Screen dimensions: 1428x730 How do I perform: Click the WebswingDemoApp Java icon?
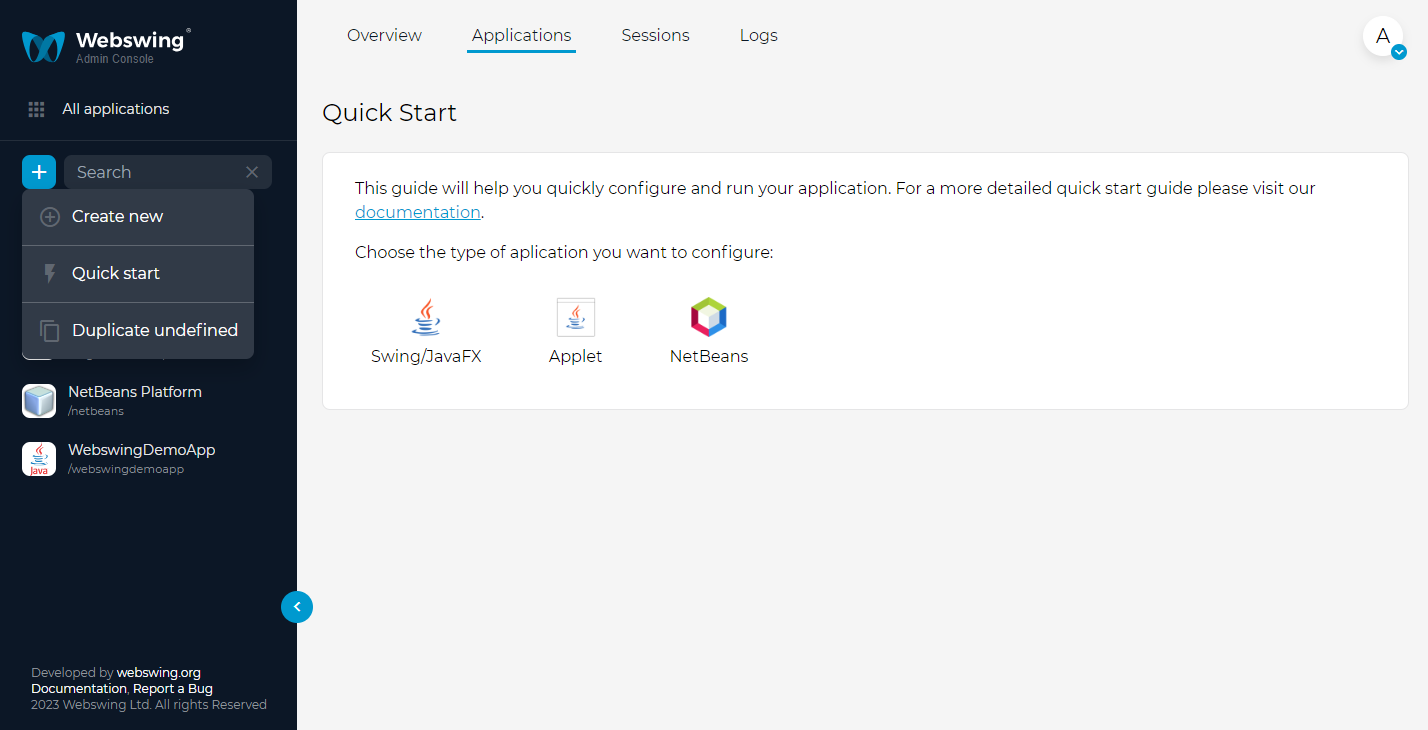tap(39, 459)
